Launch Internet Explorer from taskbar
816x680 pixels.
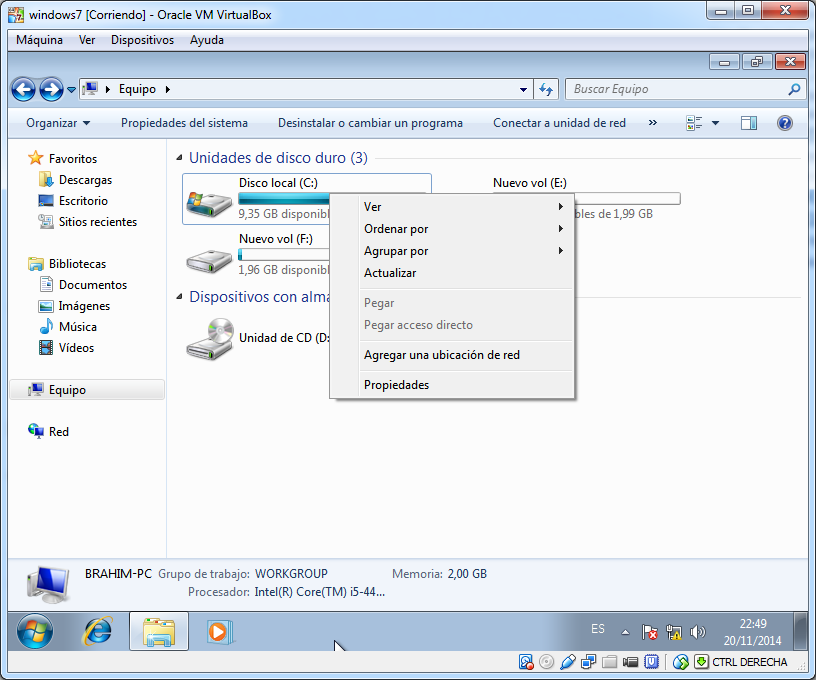coord(97,632)
